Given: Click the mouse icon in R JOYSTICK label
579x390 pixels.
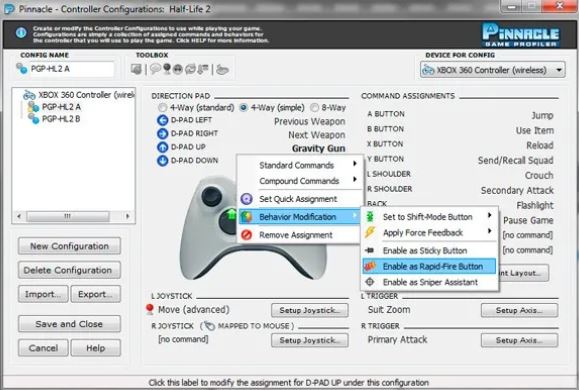Looking at the screenshot, I should click(x=209, y=326).
